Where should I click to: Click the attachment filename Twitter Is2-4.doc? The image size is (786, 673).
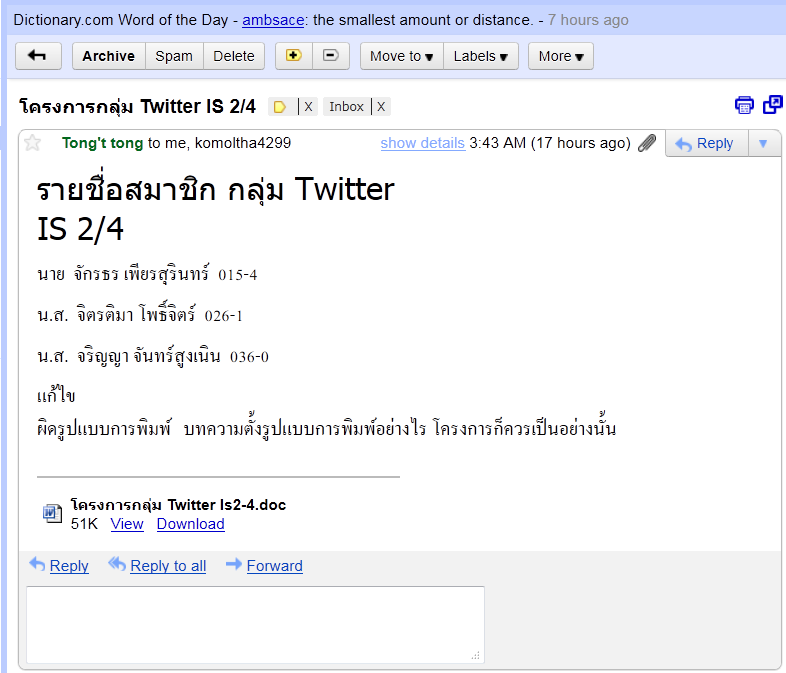[x=178, y=505]
